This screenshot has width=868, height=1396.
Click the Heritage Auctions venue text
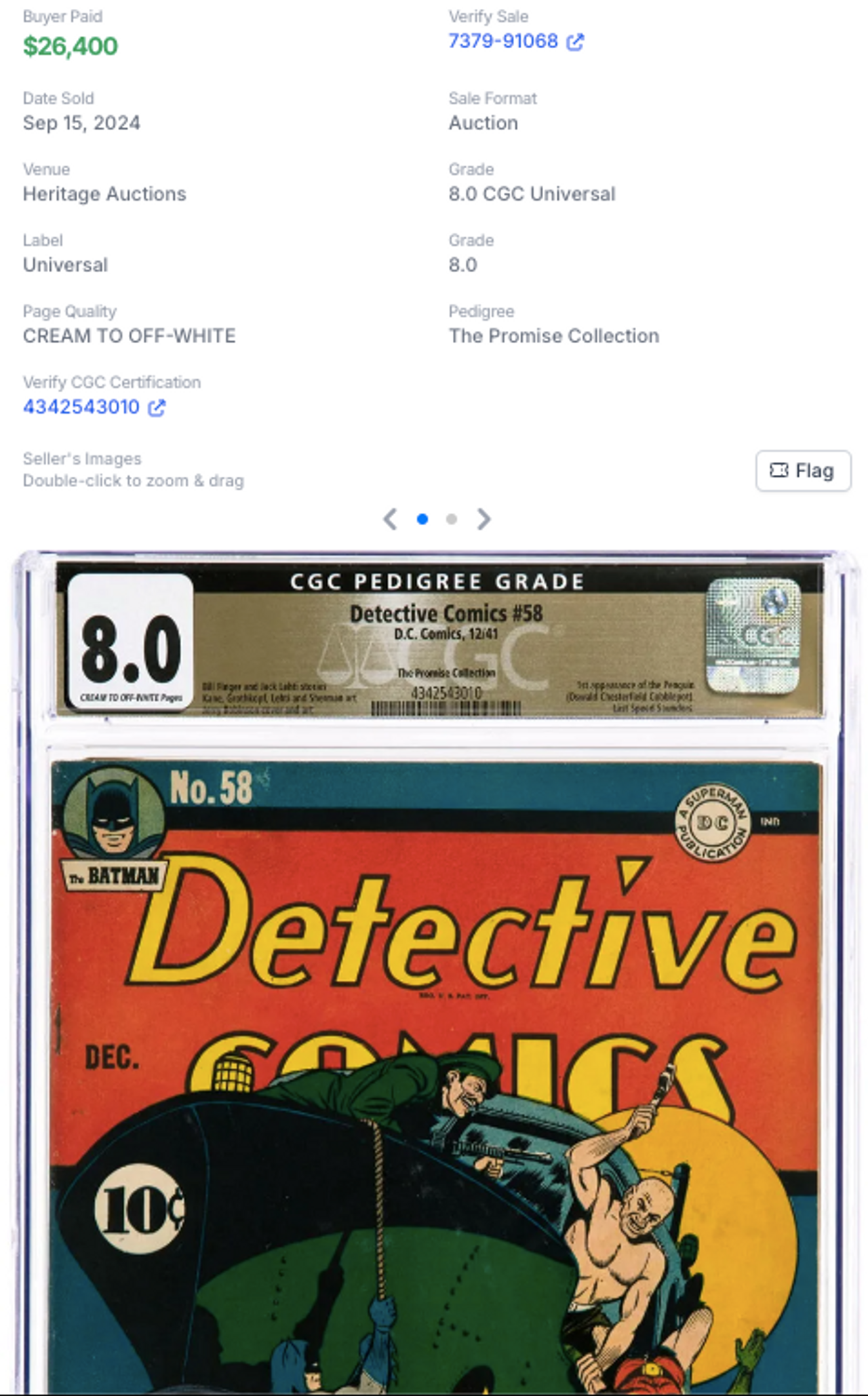104,194
